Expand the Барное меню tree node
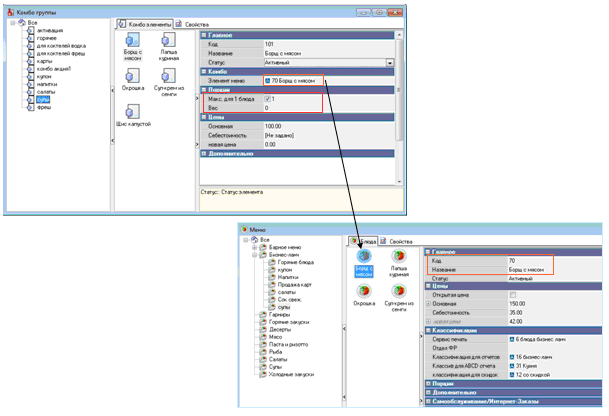Viewport: 609px width, 416px height. click(x=259, y=247)
